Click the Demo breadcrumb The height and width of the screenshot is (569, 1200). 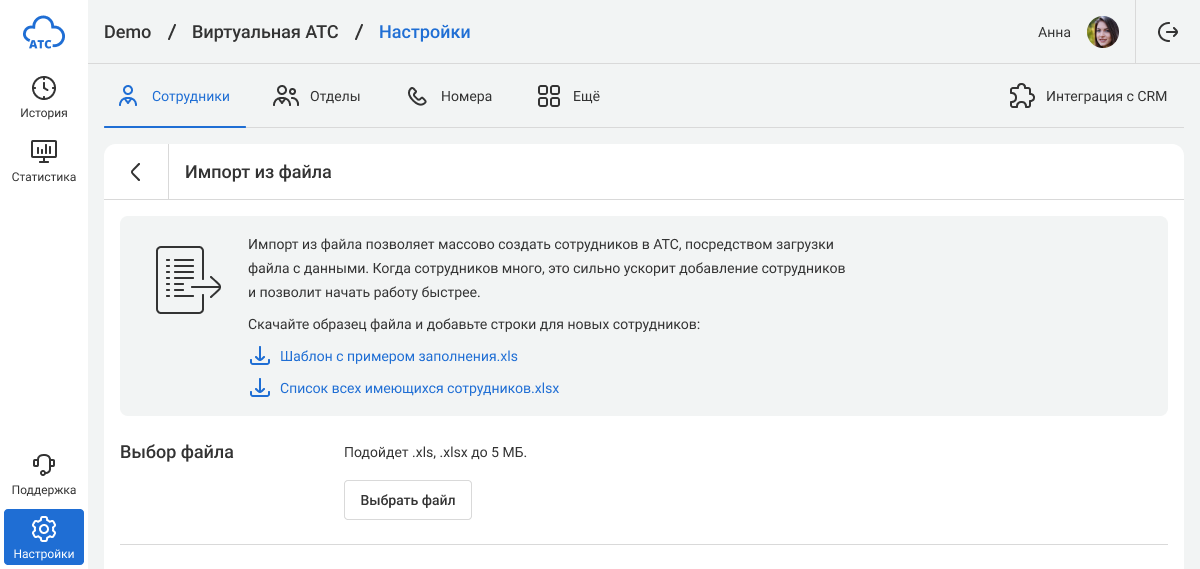click(127, 32)
